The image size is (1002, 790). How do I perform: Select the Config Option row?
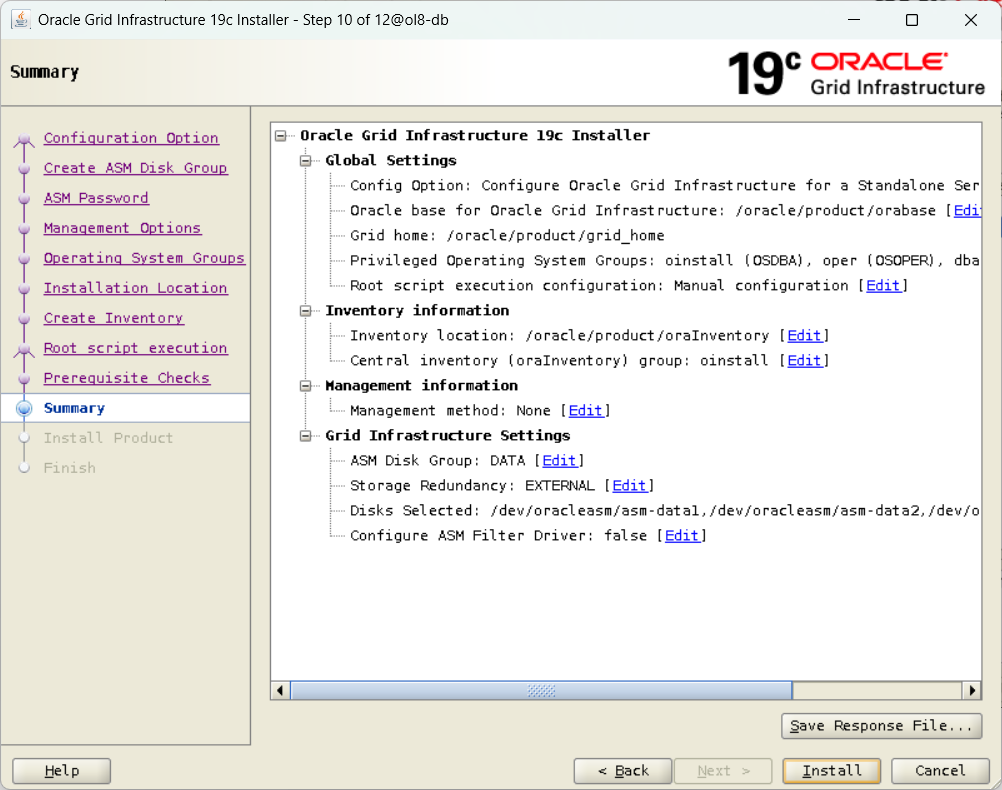(x=665, y=186)
